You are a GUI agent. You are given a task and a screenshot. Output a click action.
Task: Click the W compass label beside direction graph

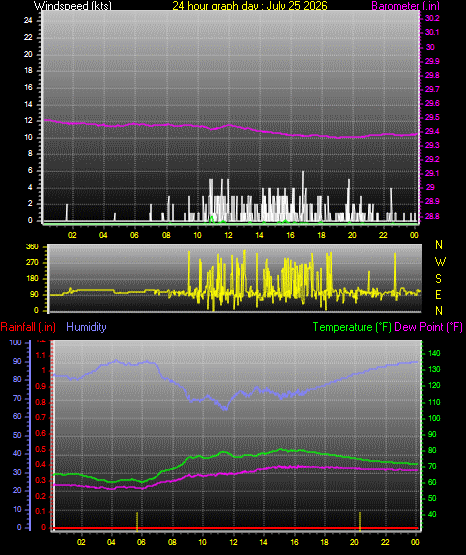click(x=440, y=262)
